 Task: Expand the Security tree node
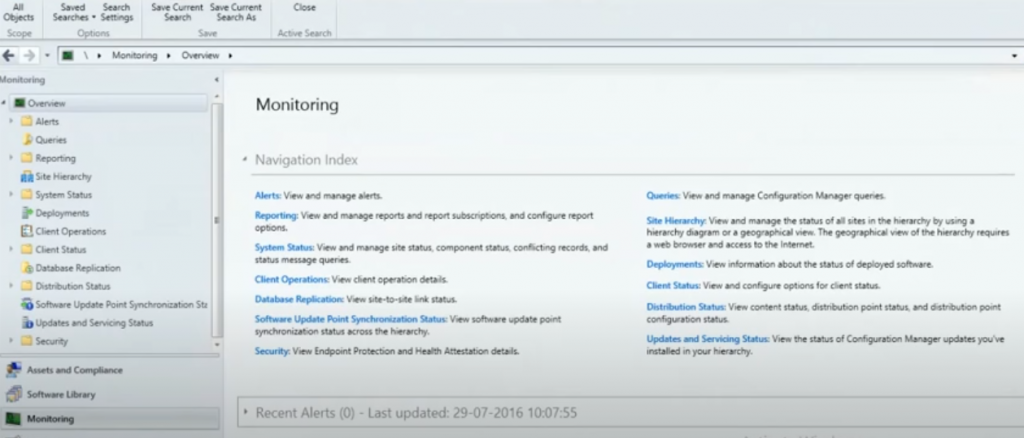(11, 341)
